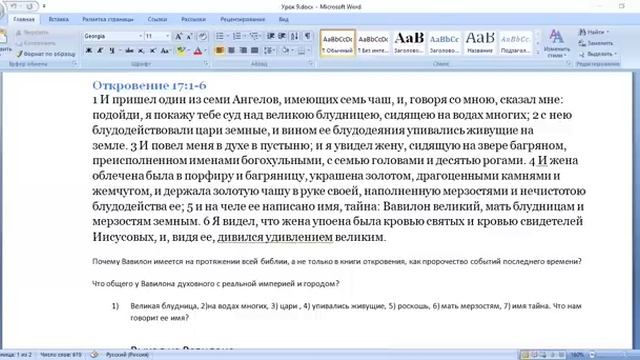Screen dimensions: 640x360
Task: Click Заменить (Replace) button
Action: coord(596,43)
